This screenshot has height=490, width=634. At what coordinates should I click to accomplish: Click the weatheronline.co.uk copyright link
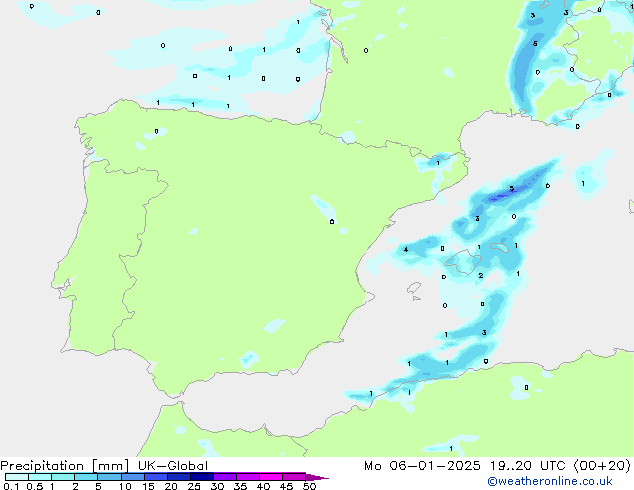click(x=550, y=481)
